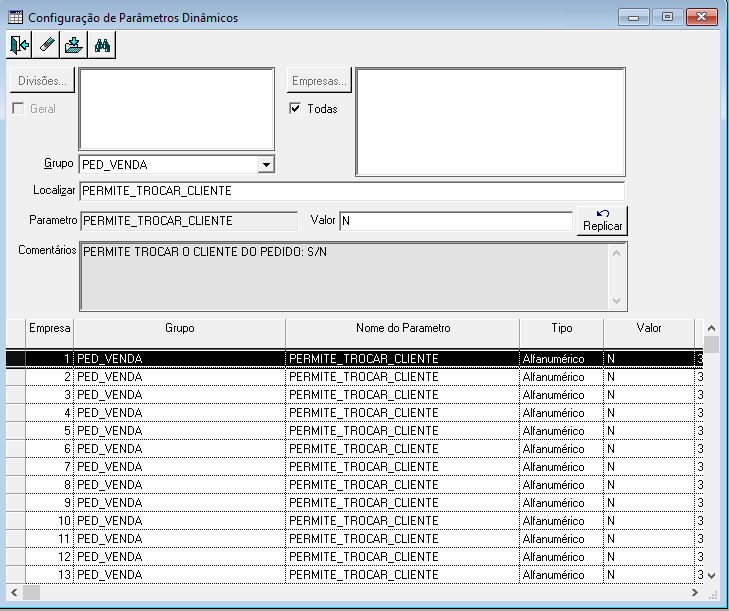Click the grid vertical scrollbar thumb
The height and width of the screenshot is (611, 729).
point(711,345)
